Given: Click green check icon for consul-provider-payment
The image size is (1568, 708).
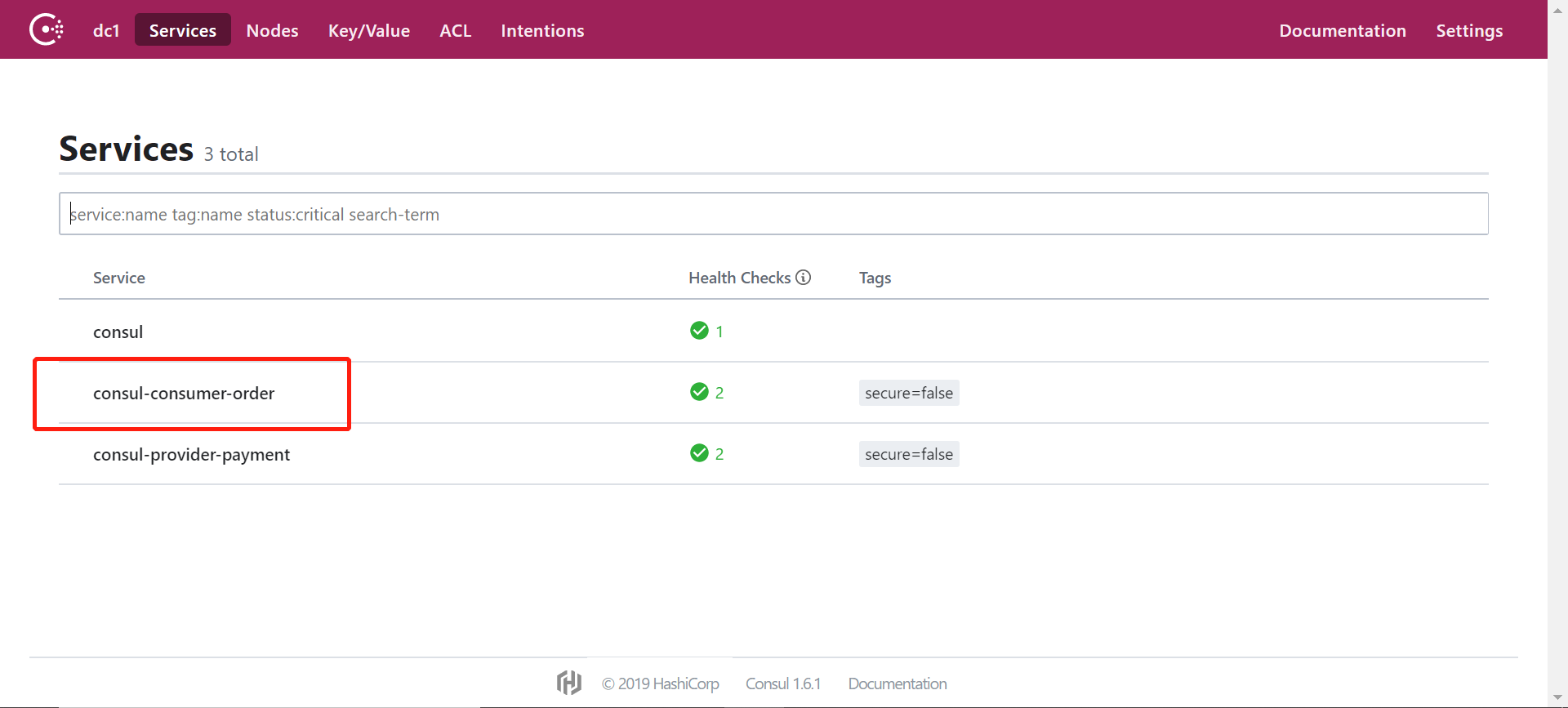Looking at the screenshot, I should (x=699, y=453).
